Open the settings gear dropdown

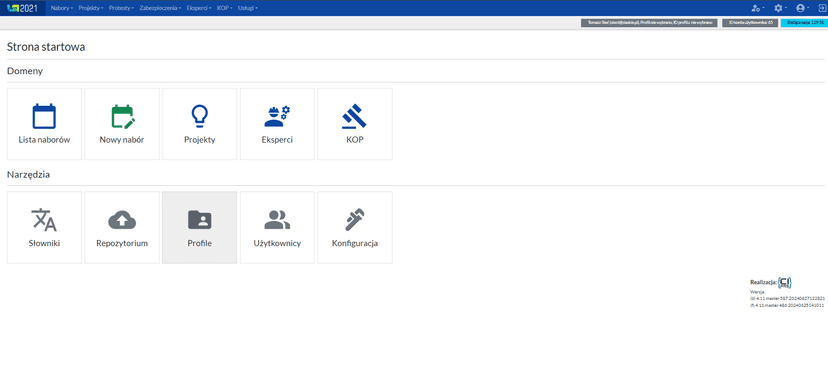click(780, 8)
